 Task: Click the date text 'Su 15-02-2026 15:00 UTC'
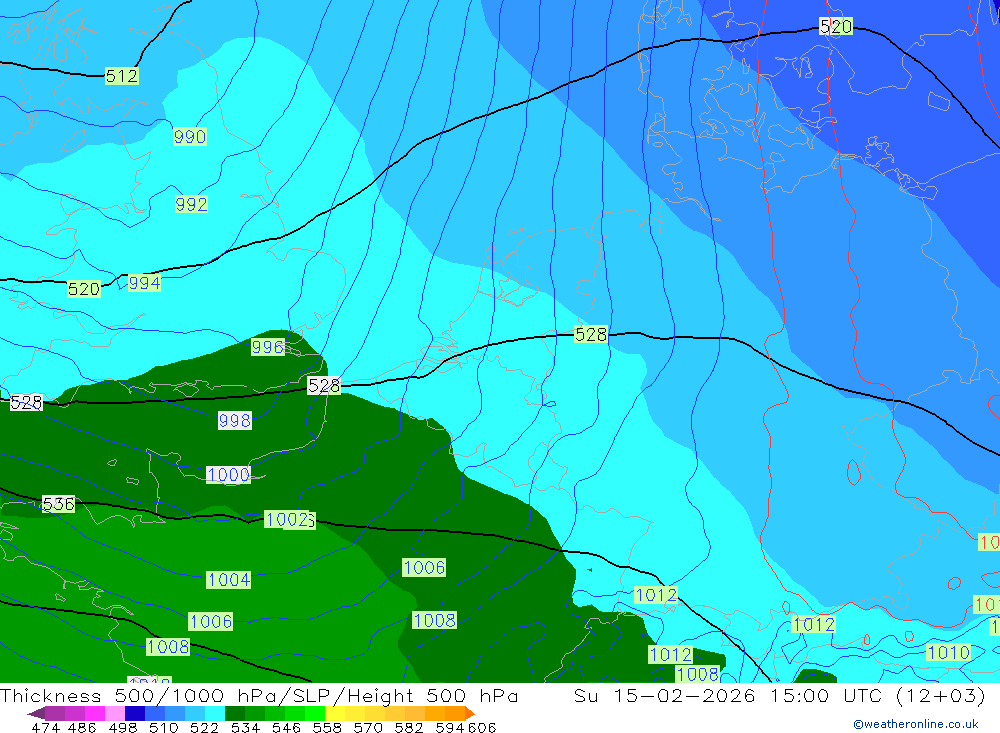(728, 695)
